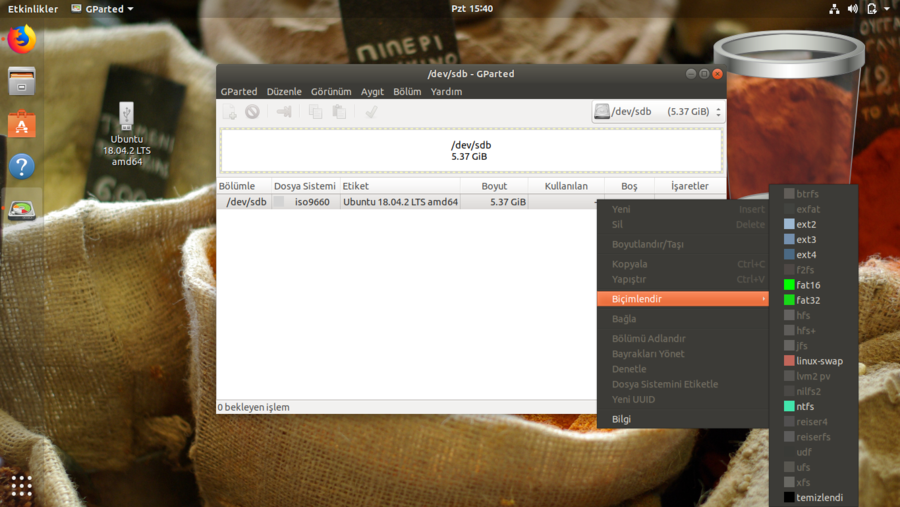Click Etkinlikler in the top bar
900x507 pixels.
(x=33, y=9)
